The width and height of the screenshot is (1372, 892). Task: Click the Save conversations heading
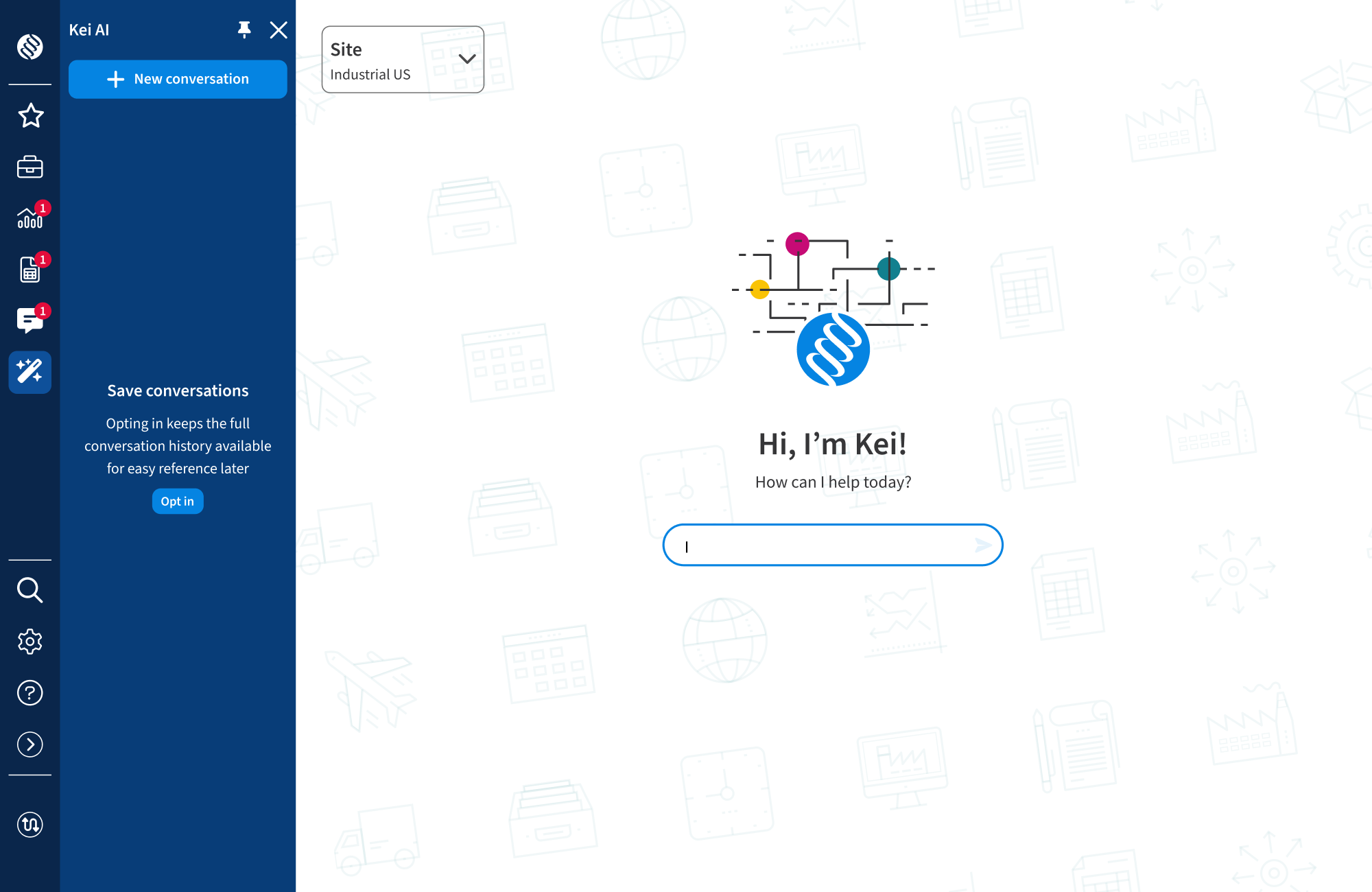click(x=178, y=390)
